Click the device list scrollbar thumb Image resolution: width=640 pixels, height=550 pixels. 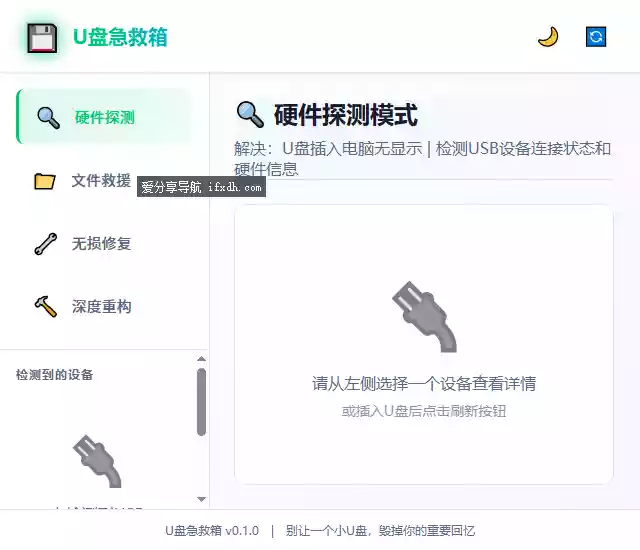(201, 402)
